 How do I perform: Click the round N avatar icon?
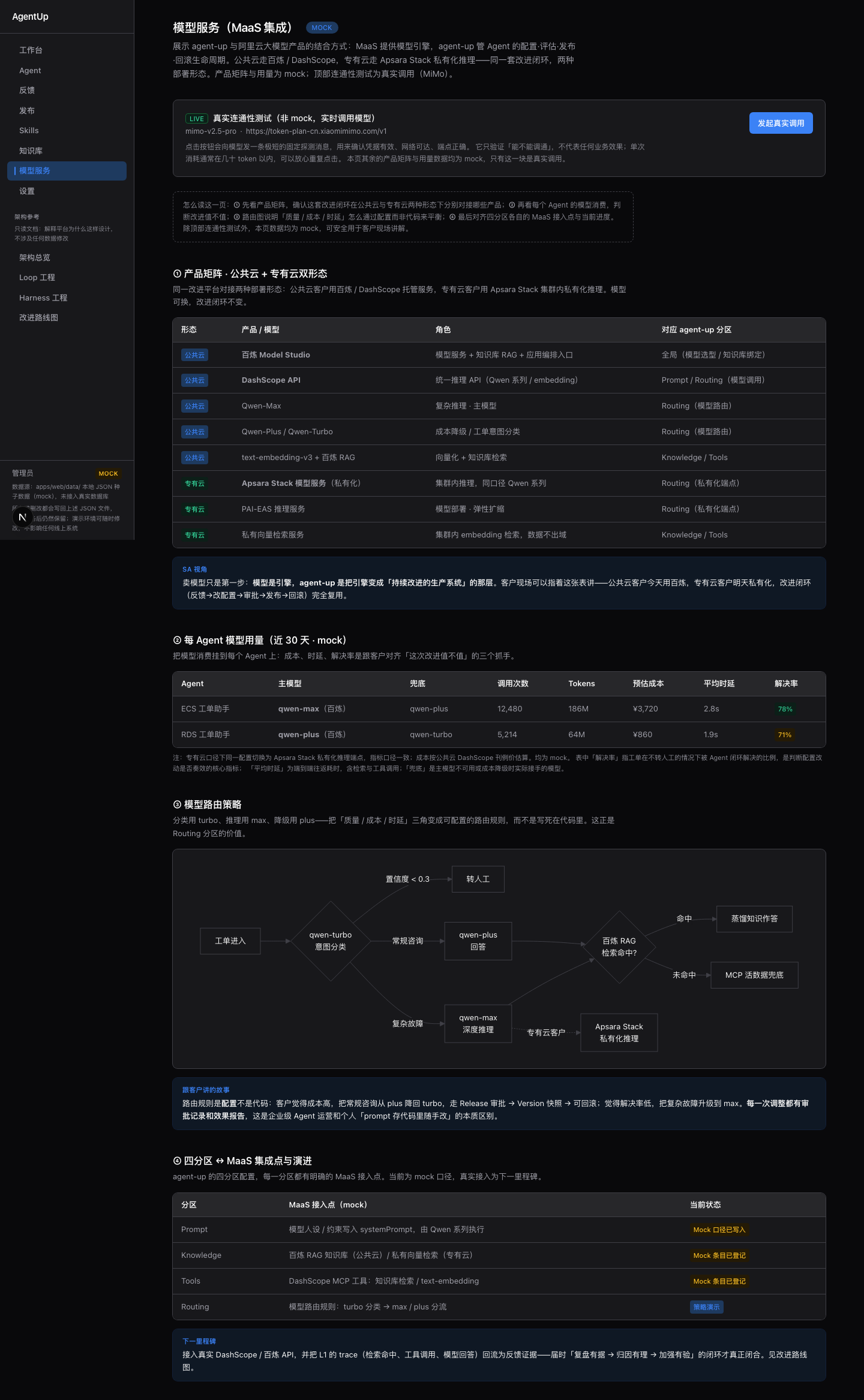click(x=23, y=517)
